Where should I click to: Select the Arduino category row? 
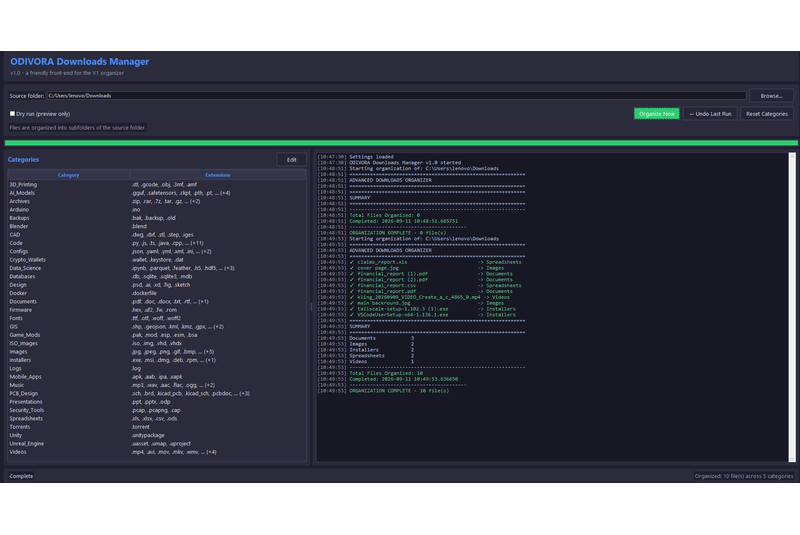157,210
